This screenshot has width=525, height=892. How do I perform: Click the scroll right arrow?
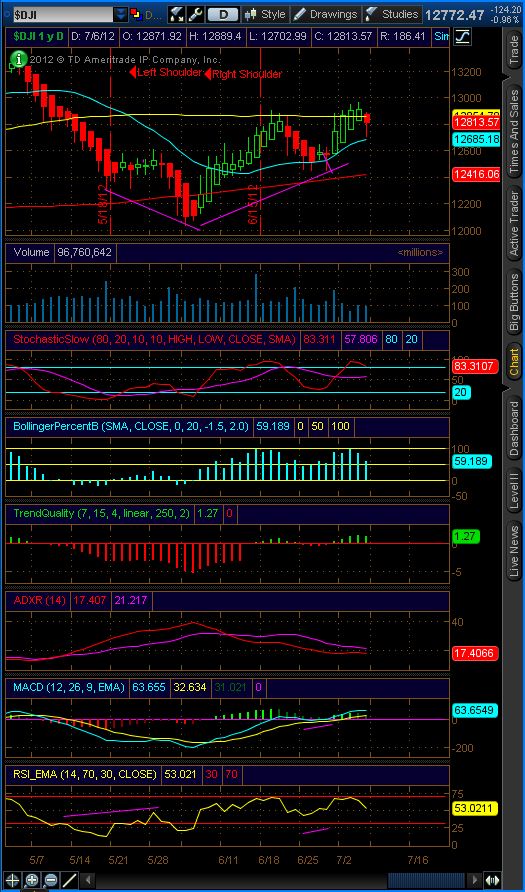pyautogui.click(x=473, y=880)
